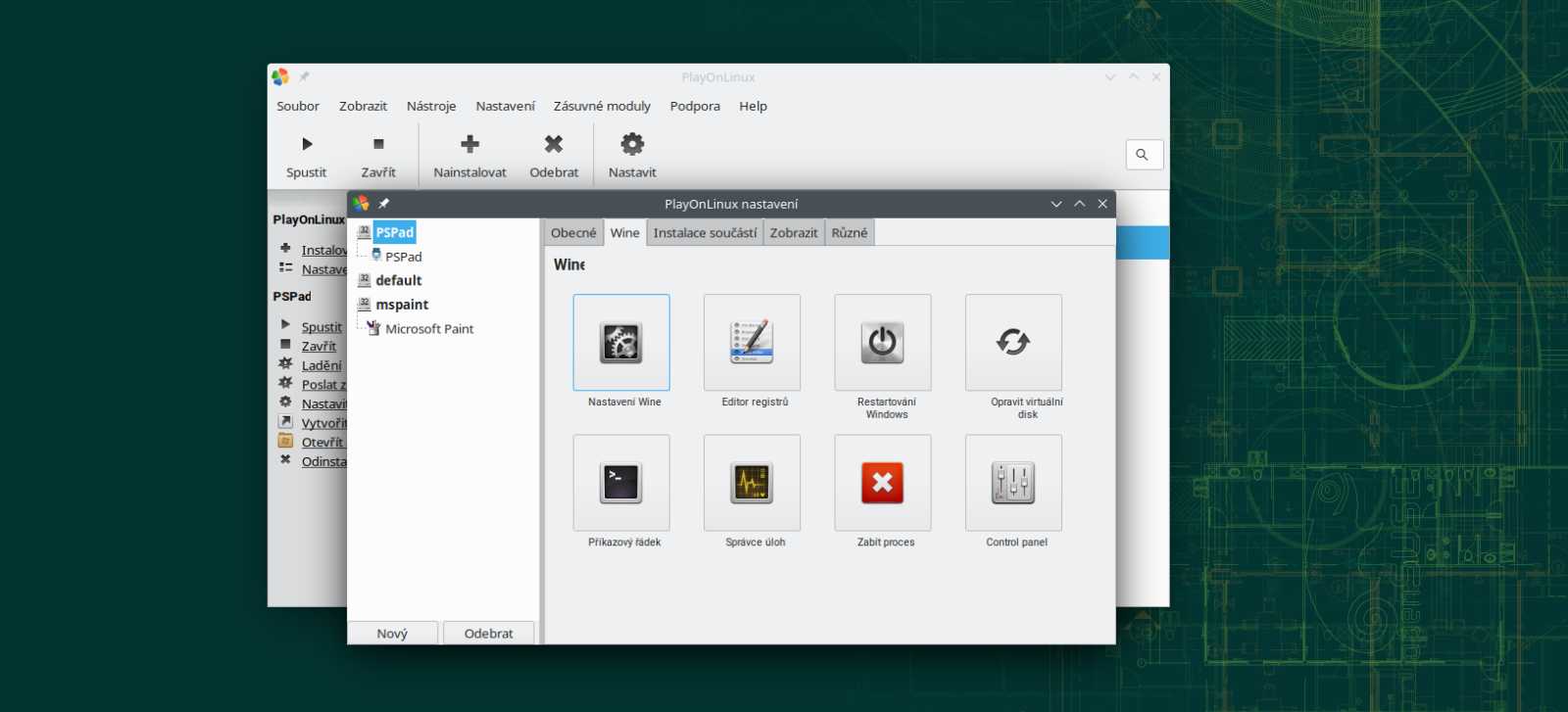Open the Podpora menu
The image size is (1568, 712).
tap(695, 106)
